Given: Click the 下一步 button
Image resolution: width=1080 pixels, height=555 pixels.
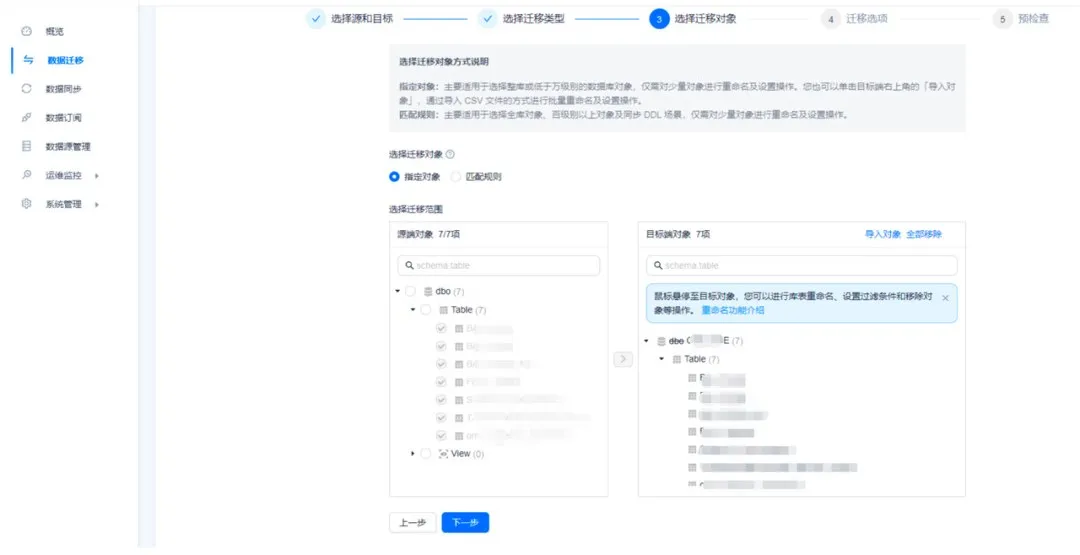Looking at the screenshot, I should 465,523.
